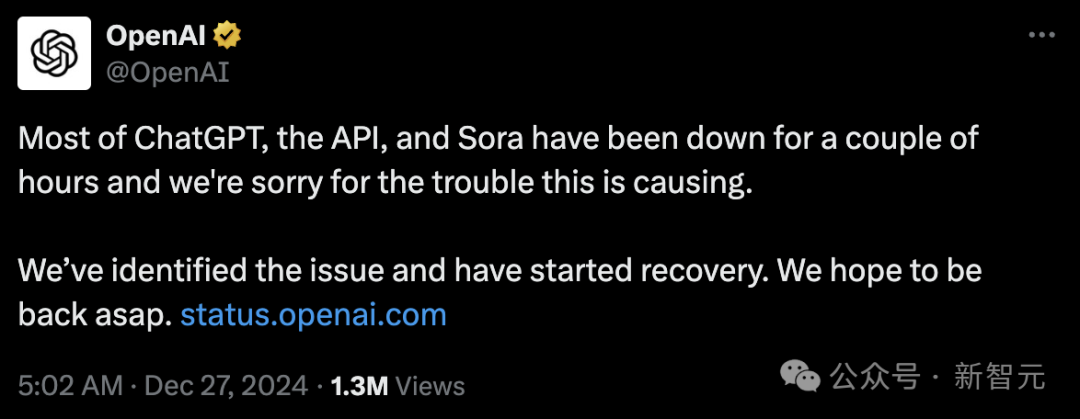Click the word ChatGPT in the tweet
The image size is (1080, 419).
(195, 139)
